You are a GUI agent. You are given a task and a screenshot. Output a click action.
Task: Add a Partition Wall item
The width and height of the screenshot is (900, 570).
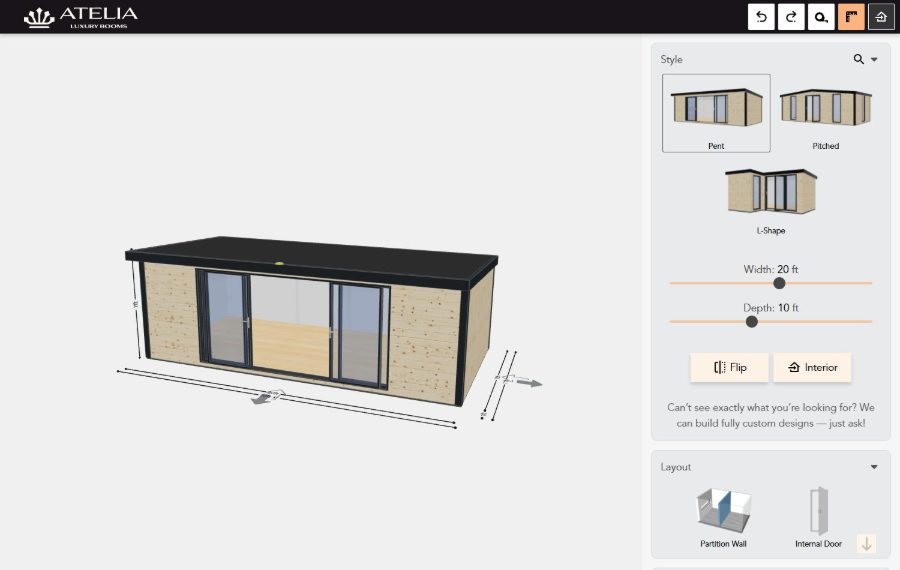click(x=723, y=517)
